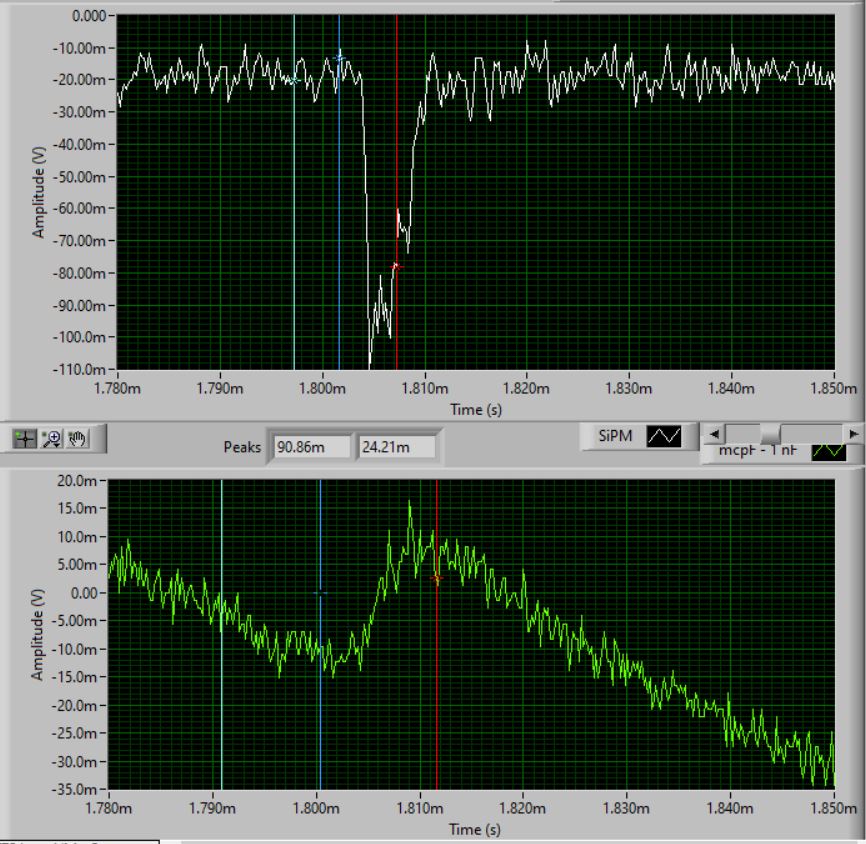Select the magnifier zoom tool

[x=51, y=438]
